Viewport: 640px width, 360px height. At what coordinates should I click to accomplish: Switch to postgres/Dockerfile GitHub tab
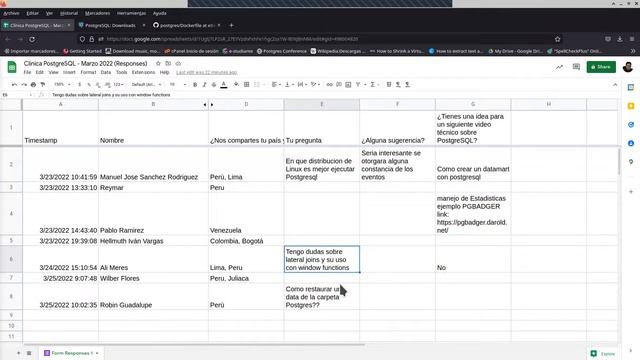point(186,25)
